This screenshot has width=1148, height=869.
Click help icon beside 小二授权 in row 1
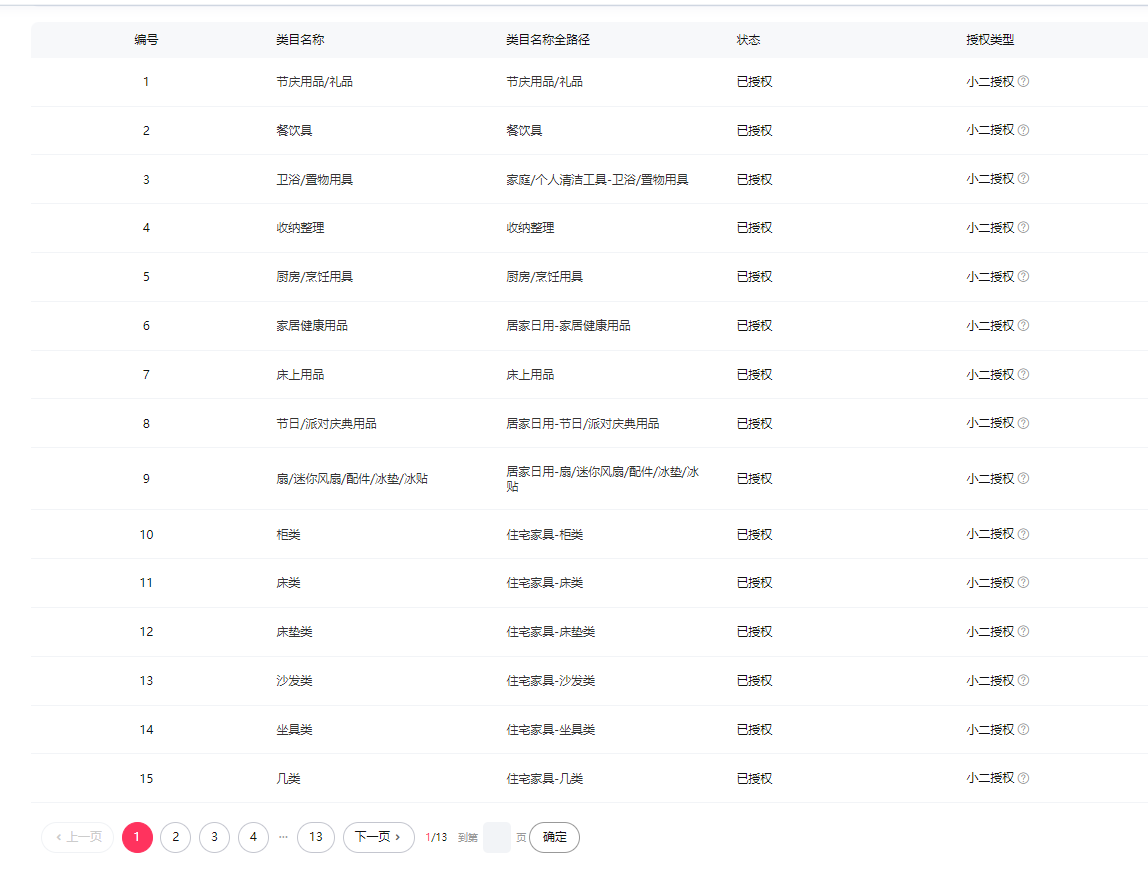1023,82
